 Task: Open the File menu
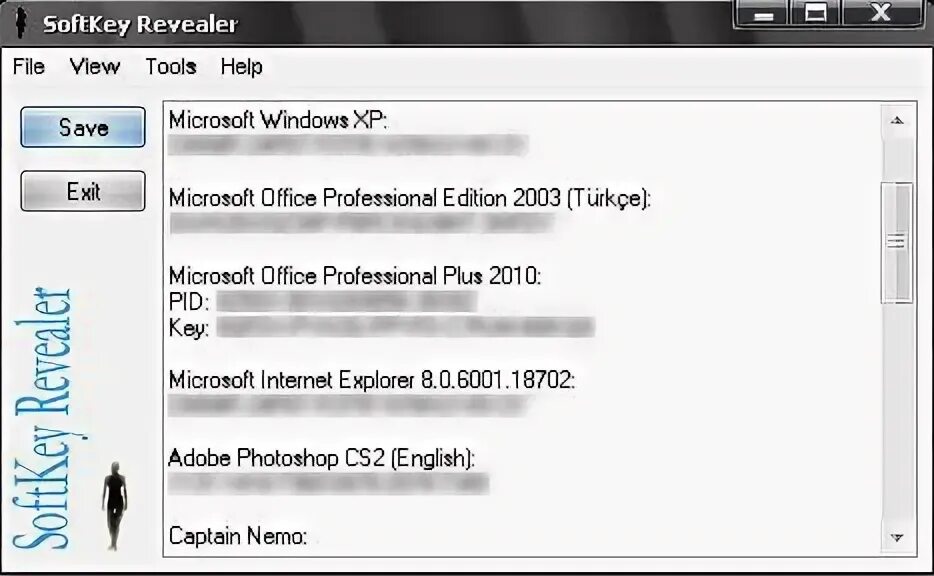29,66
